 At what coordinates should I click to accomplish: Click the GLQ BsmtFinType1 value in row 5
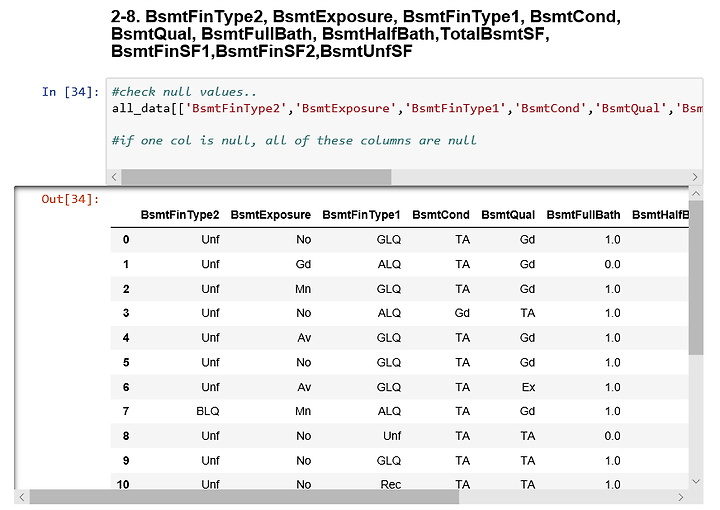coord(389,363)
